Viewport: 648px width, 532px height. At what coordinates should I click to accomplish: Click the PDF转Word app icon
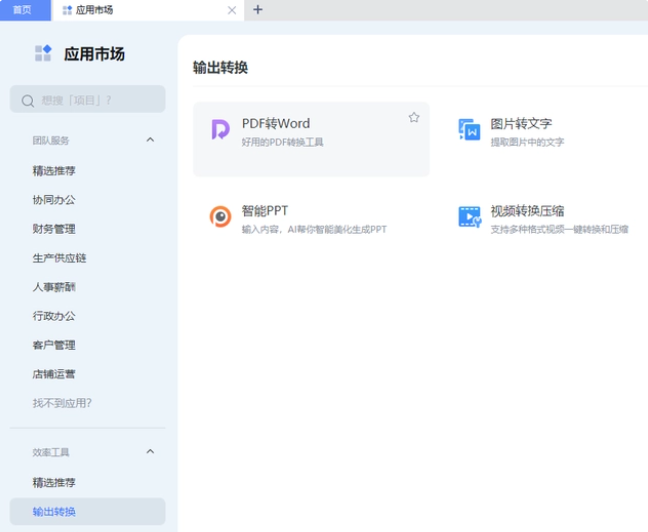tap(220, 130)
